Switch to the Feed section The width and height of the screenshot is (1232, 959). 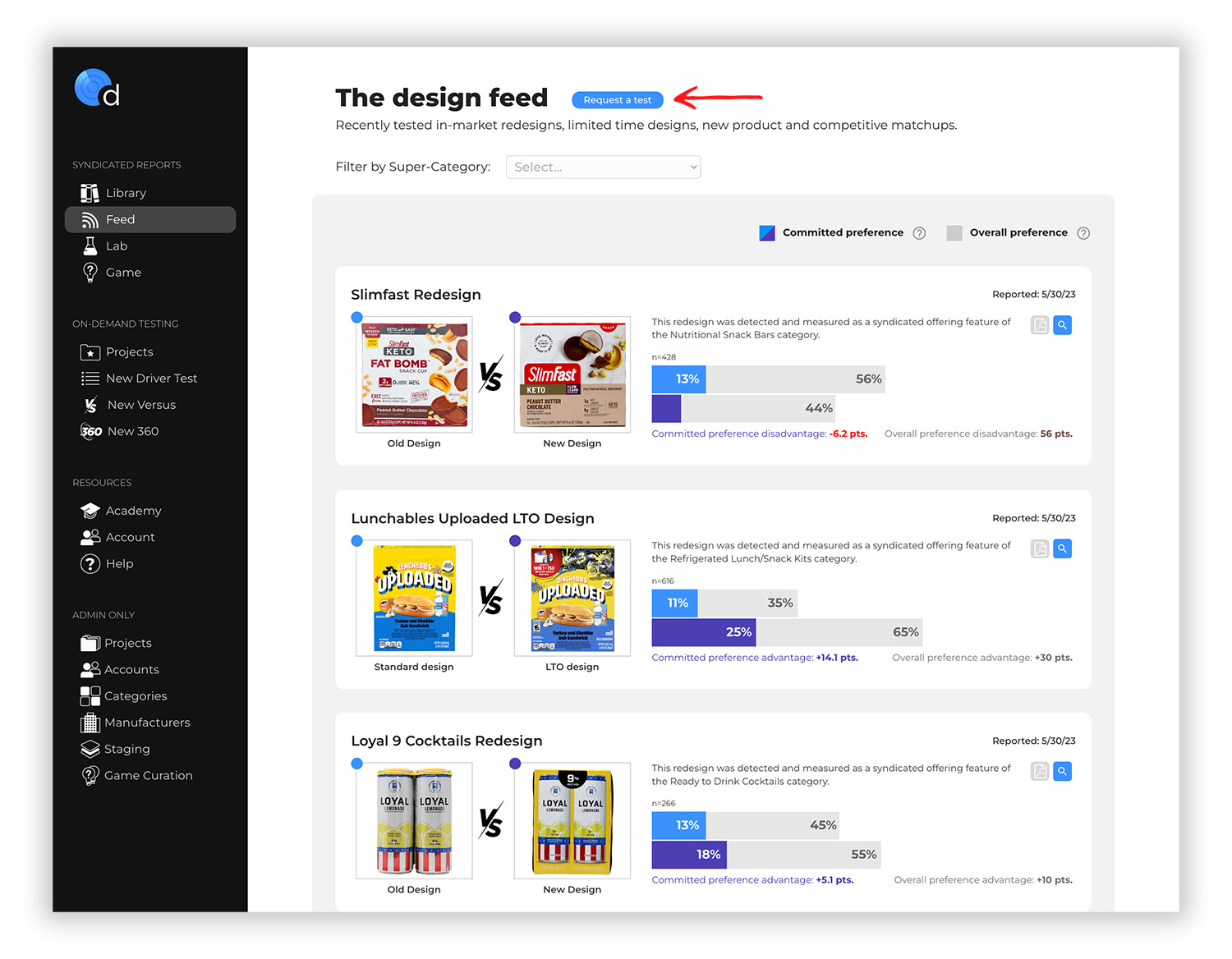click(x=120, y=219)
